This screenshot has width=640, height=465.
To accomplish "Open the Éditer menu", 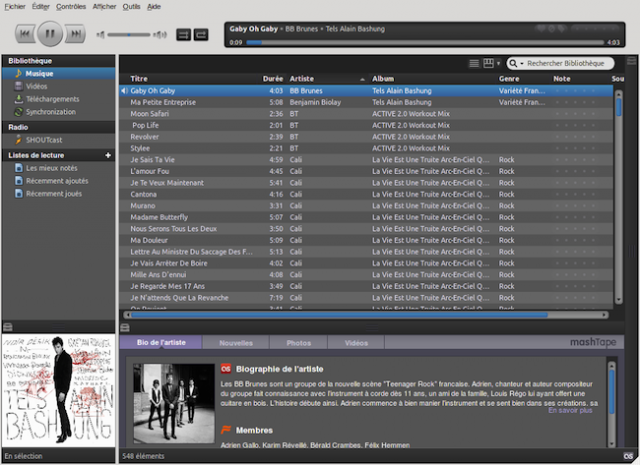I will pos(41,7).
